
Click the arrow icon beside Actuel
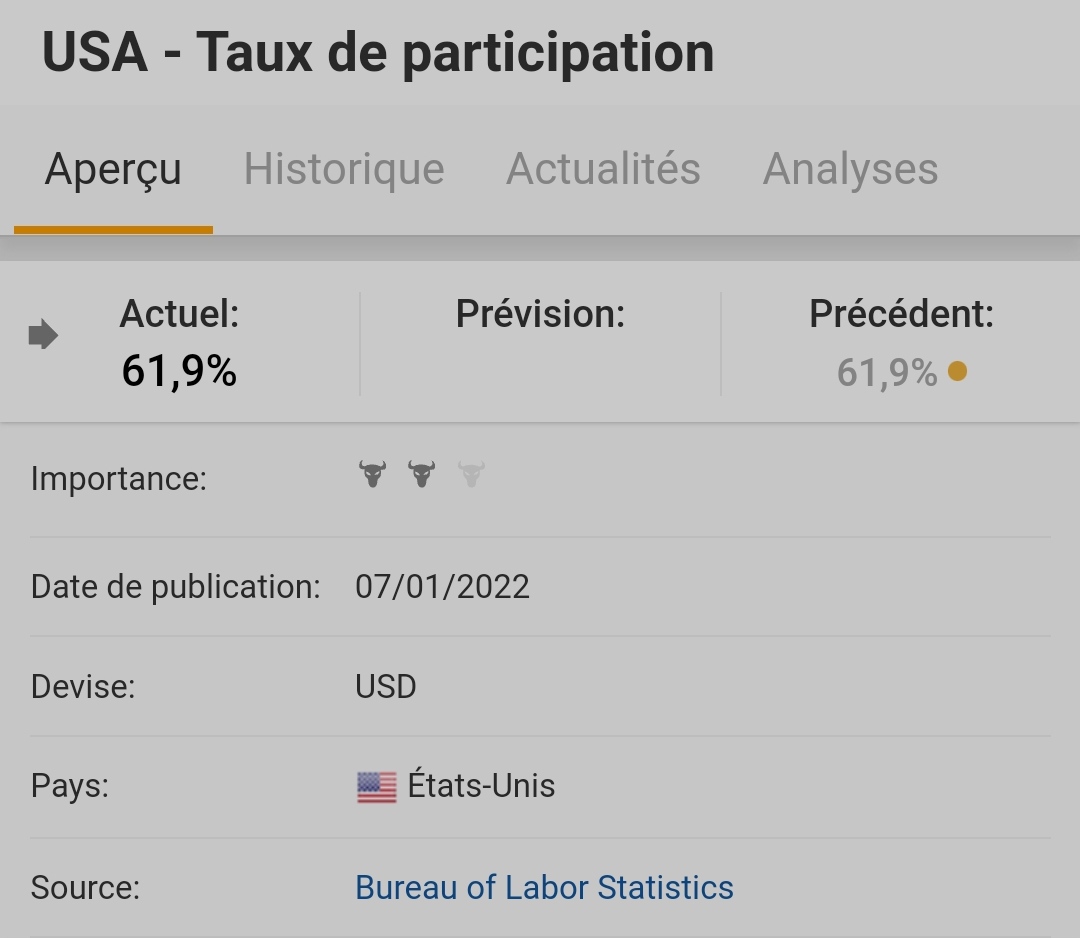[x=43, y=336]
